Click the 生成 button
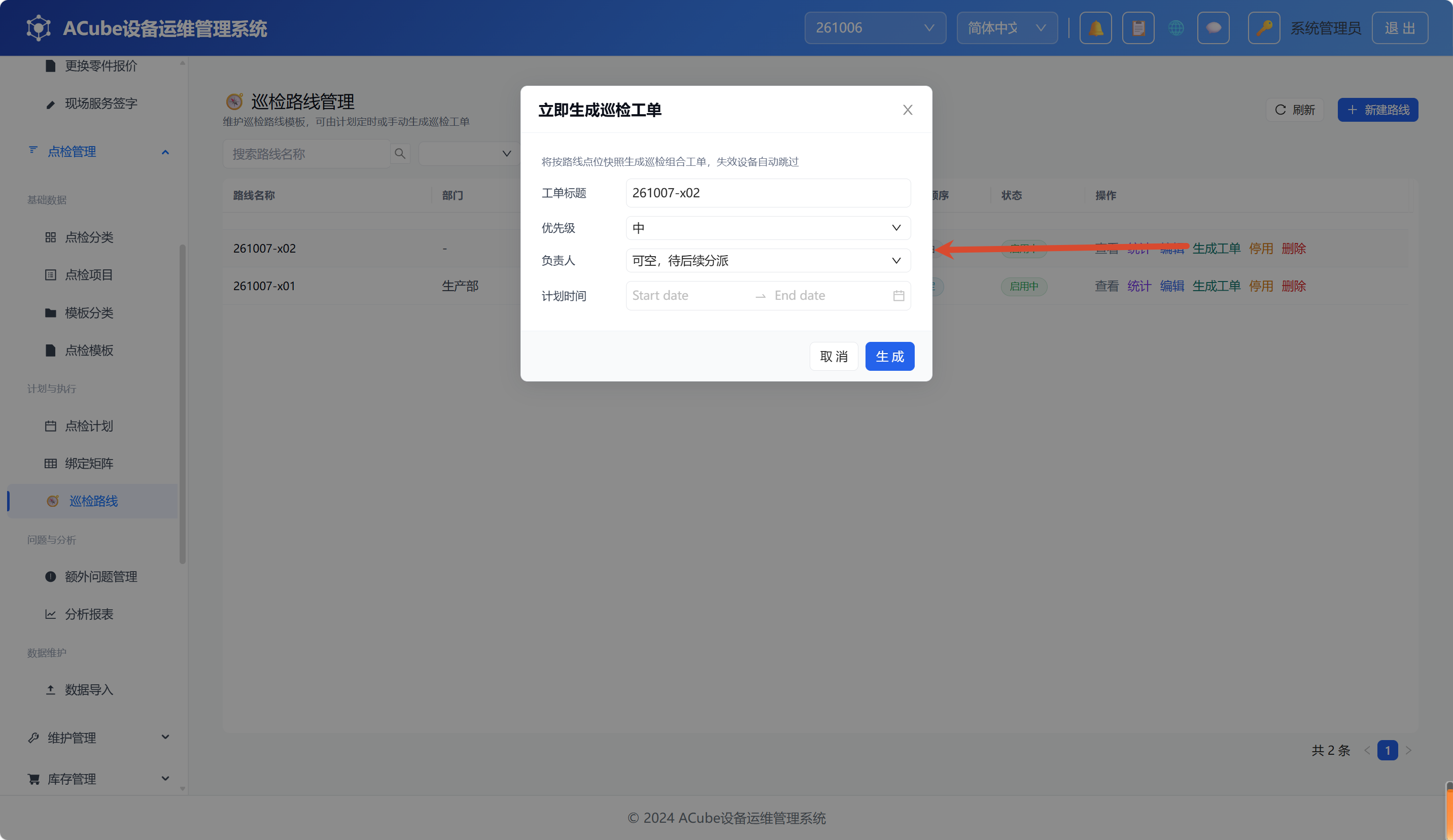Image resolution: width=1453 pixels, height=840 pixels. click(x=890, y=356)
